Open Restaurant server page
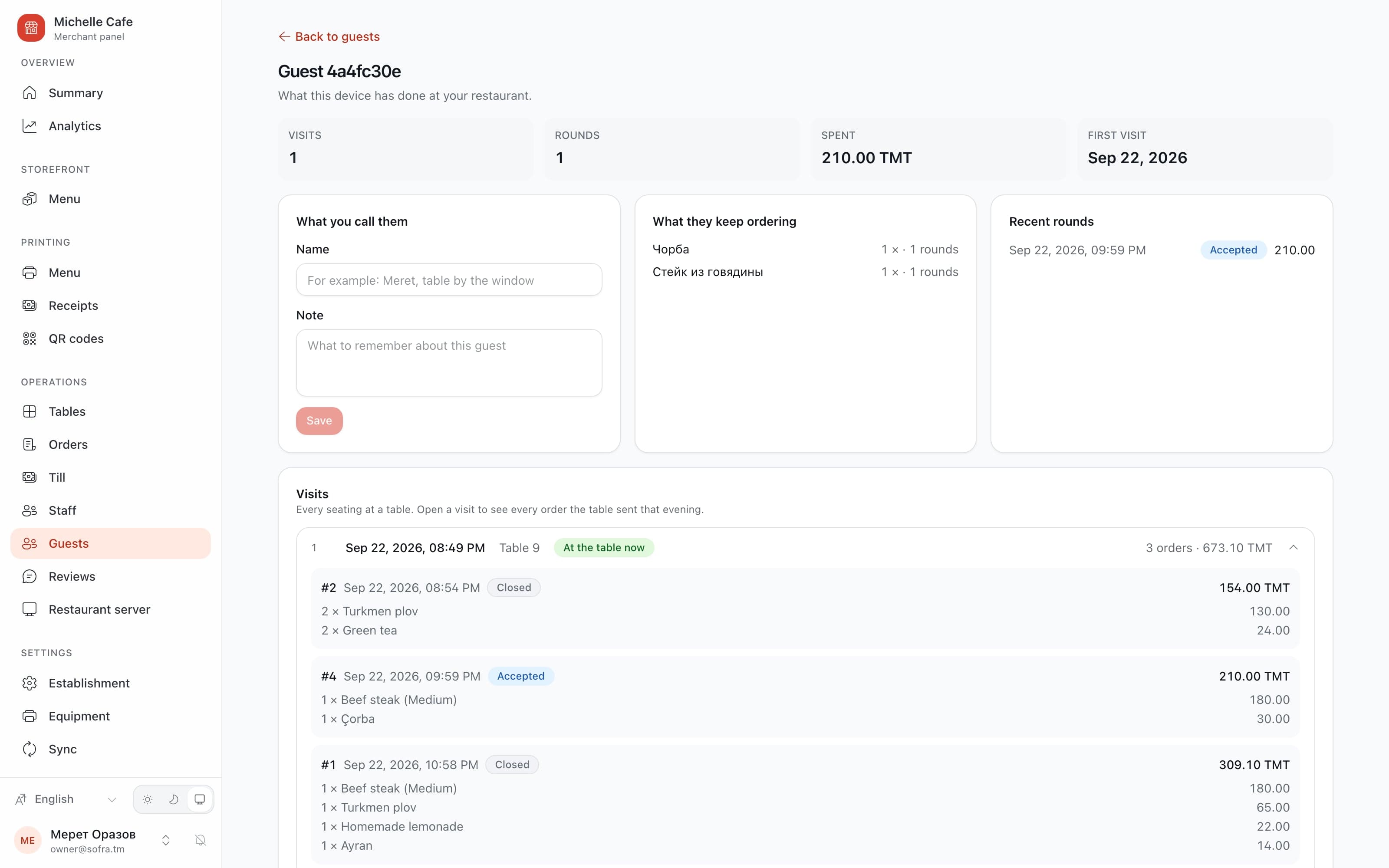Screen dimensions: 1389x868 coord(111,609)
